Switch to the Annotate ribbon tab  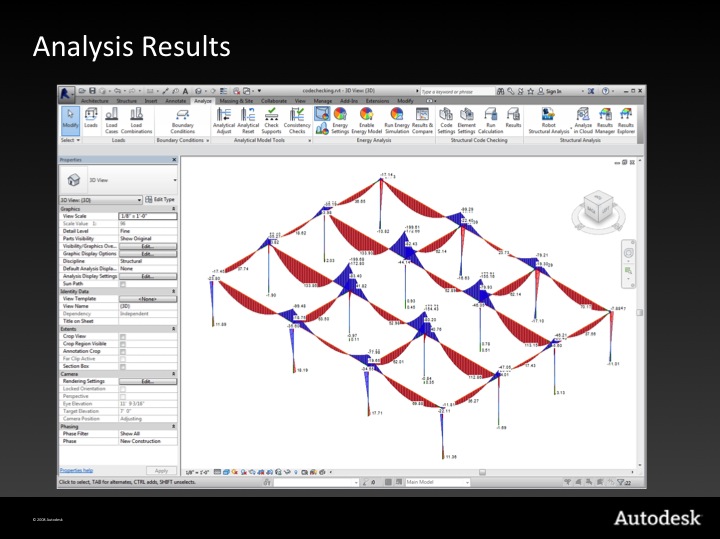click(175, 101)
